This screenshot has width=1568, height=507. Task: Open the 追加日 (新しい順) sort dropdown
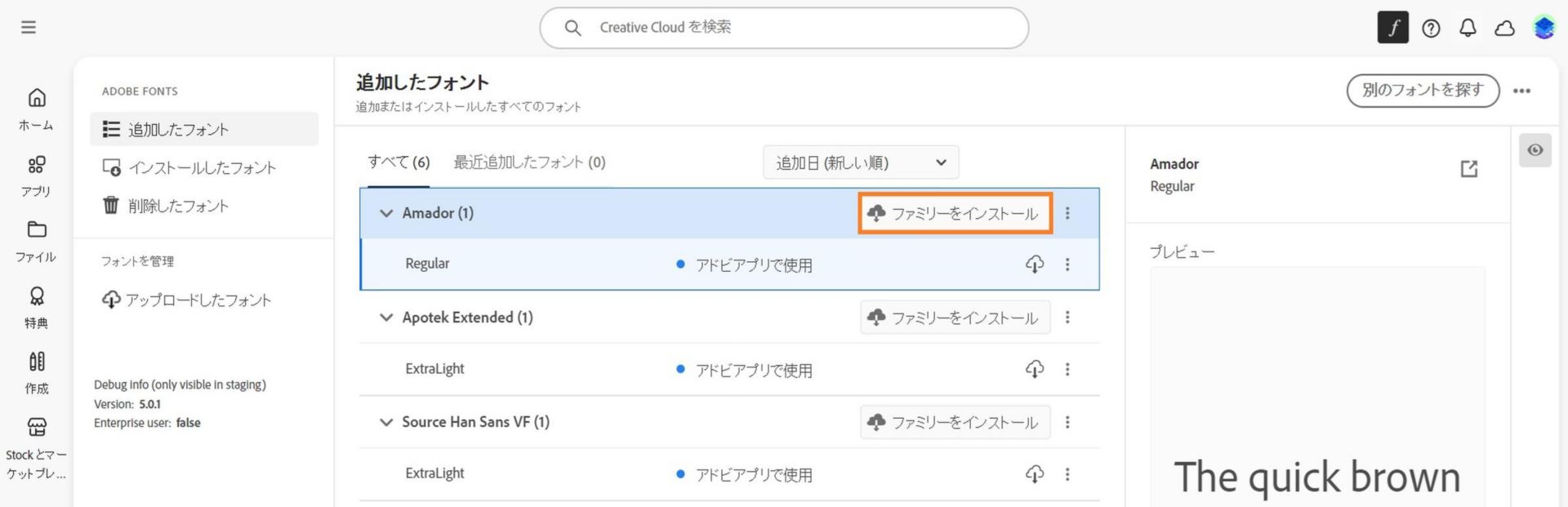[861, 162]
